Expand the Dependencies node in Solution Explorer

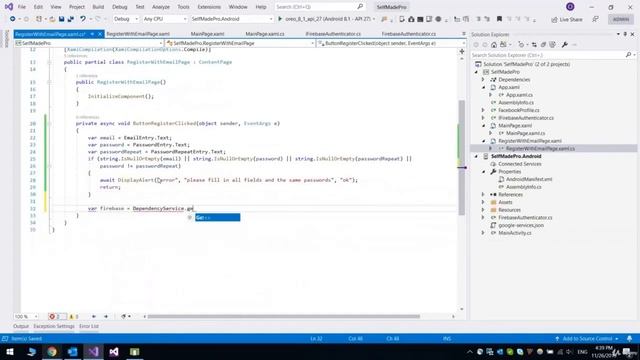click(483, 80)
